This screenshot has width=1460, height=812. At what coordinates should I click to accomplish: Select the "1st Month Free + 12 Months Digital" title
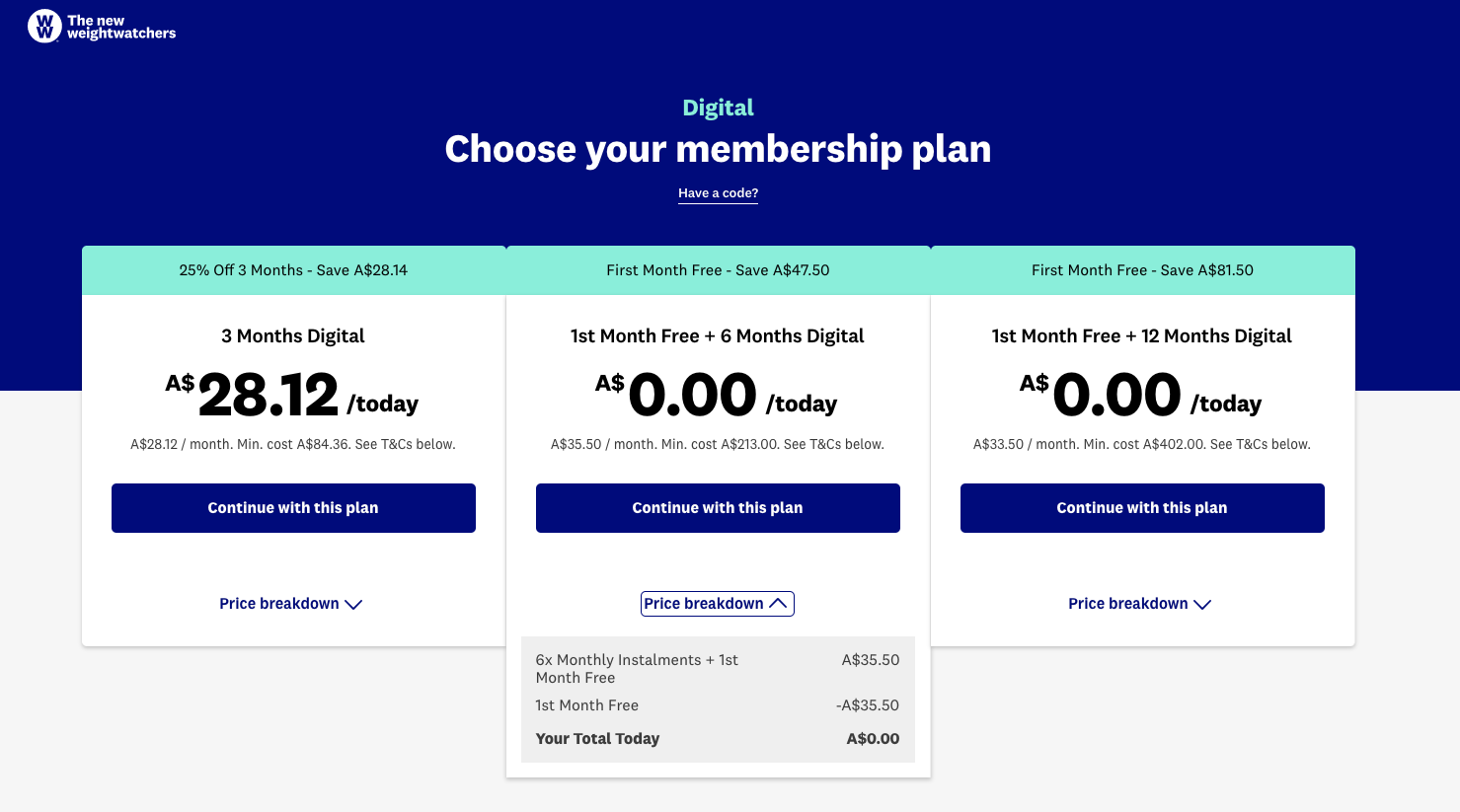click(x=1142, y=336)
